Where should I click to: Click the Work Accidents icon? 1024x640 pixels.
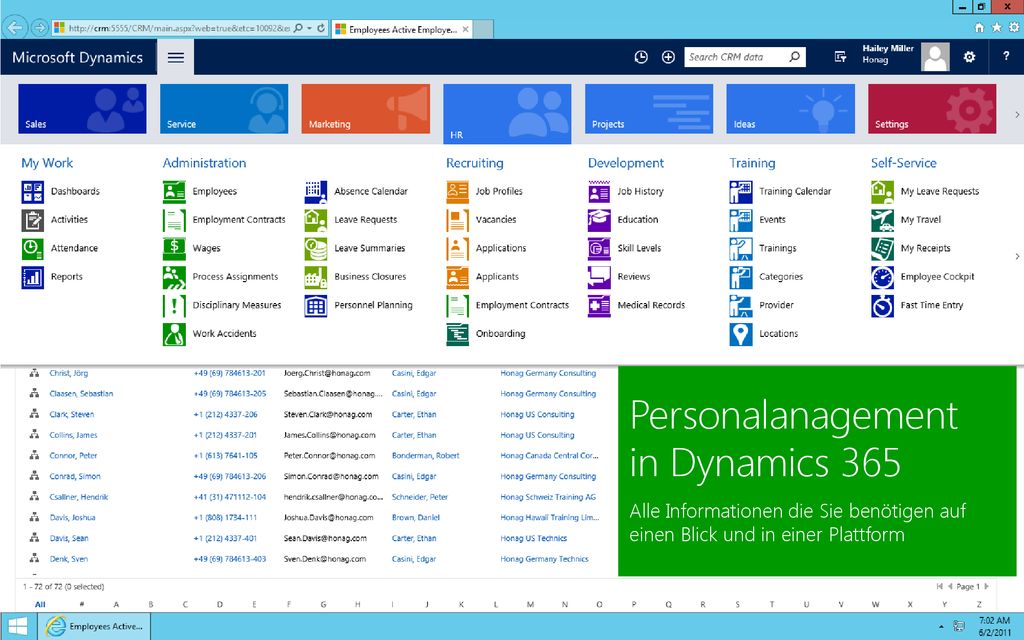tap(174, 334)
